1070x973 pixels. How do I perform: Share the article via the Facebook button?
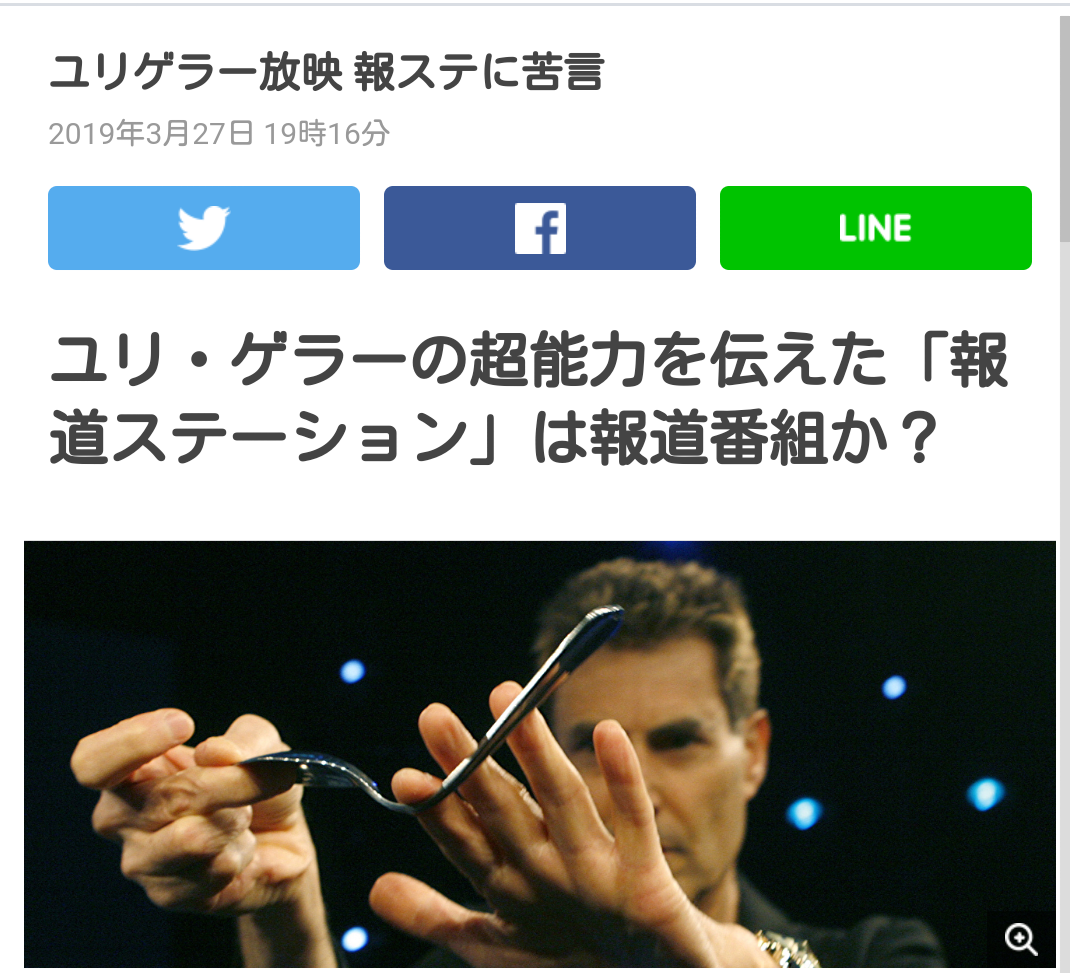point(540,228)
